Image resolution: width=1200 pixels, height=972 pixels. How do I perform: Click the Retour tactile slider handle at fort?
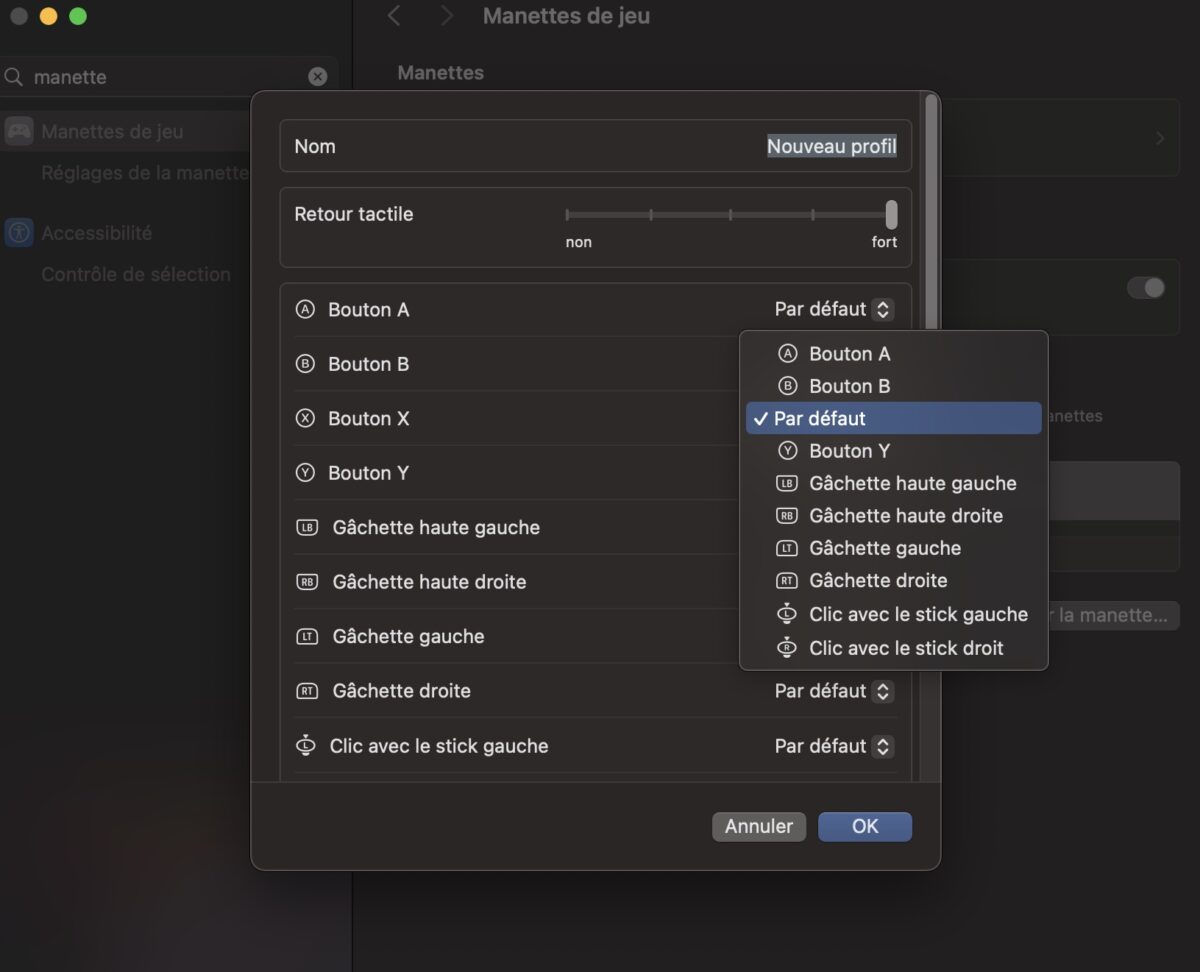click(x=891, y=214)
